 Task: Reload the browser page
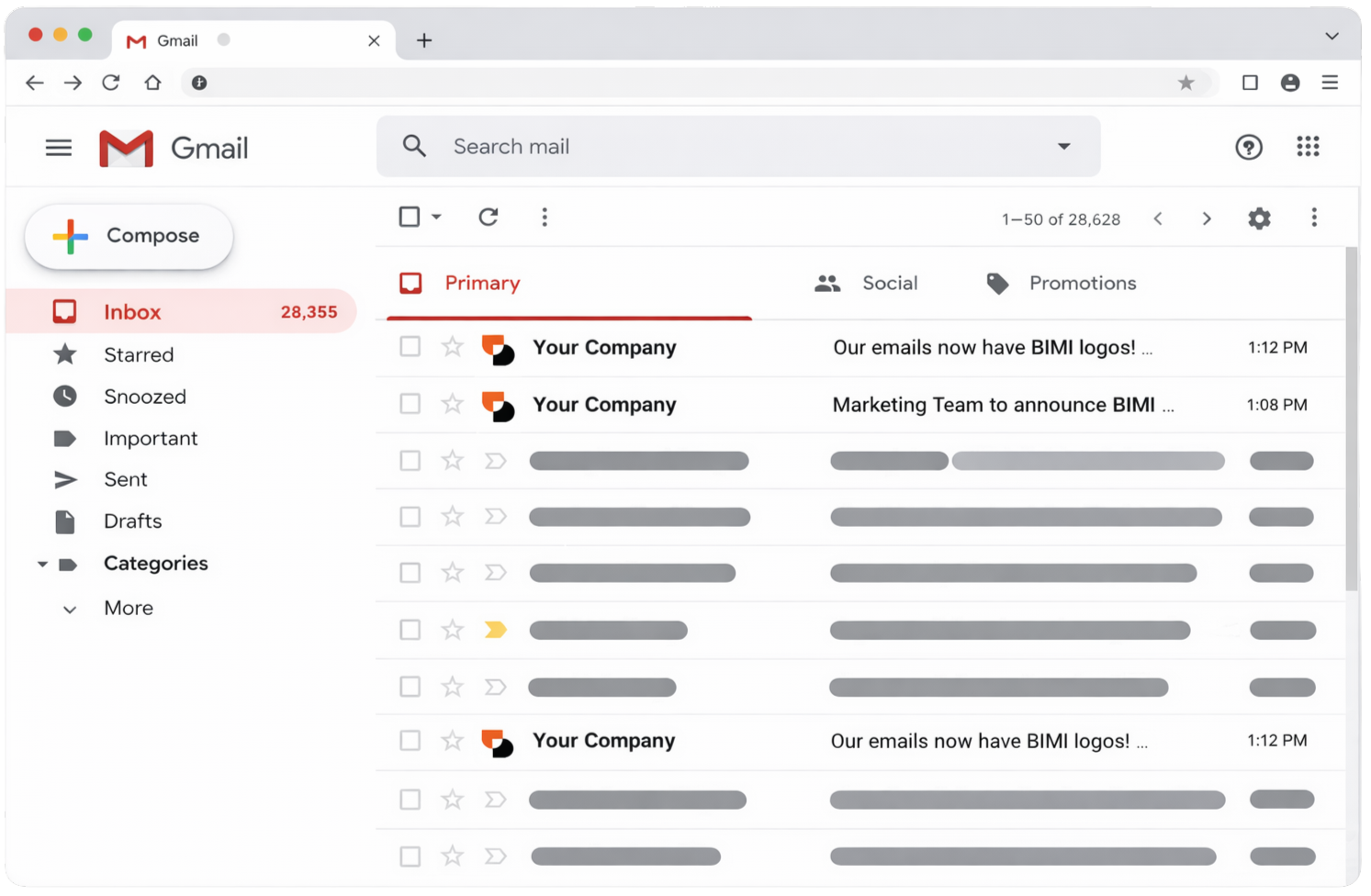tap(111, 83)
